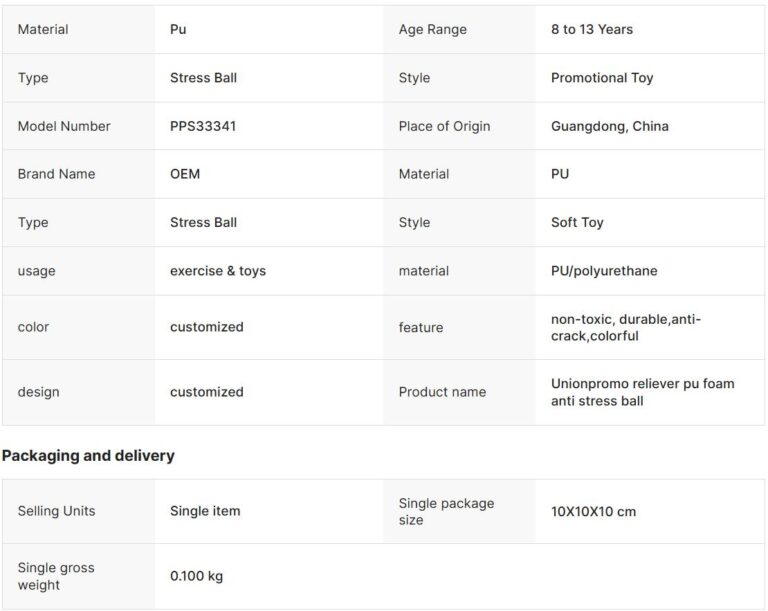Click the 'PU/polyurethane' material value
768x611 pixels.
click(x=604, y=271)
